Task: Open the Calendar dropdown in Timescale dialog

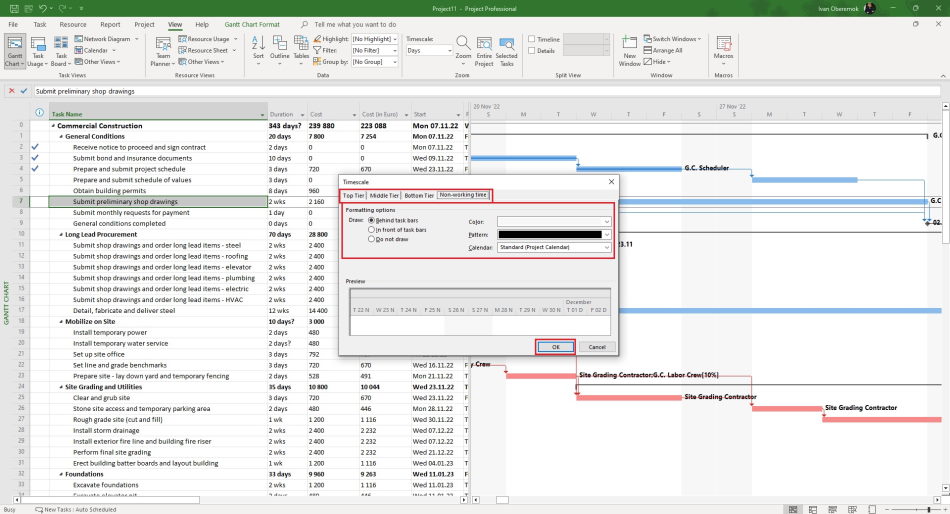Action: click(554, 247)
